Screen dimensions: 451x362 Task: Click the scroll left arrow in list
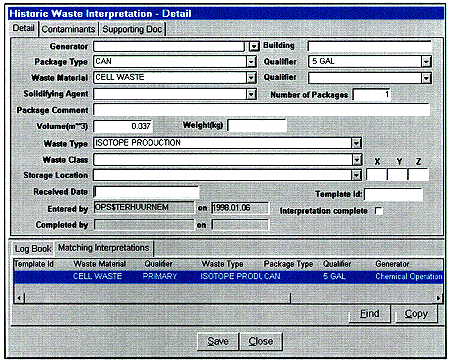tap(19, 298)
